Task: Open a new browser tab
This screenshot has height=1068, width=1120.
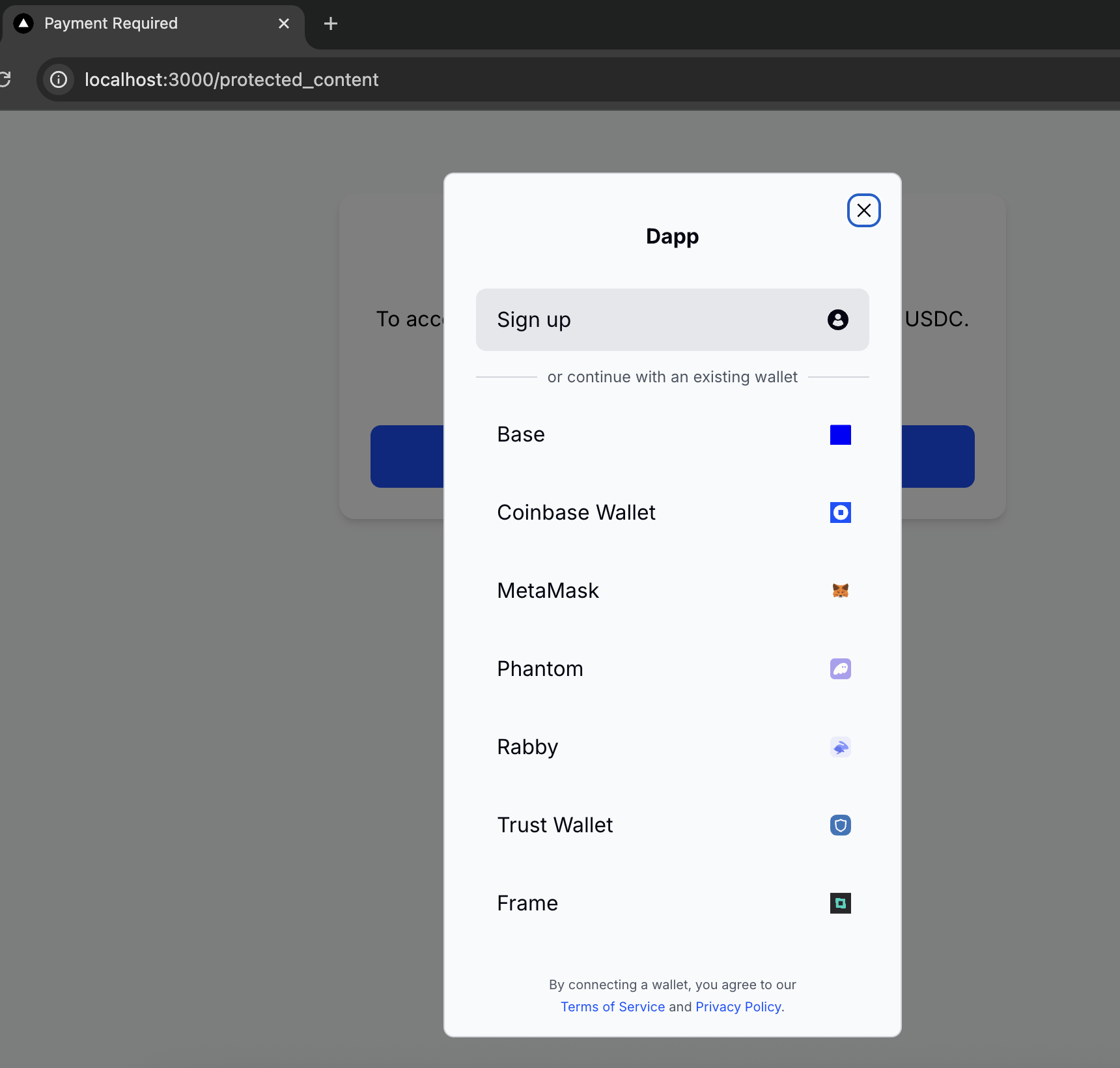Action: [331, 23]
